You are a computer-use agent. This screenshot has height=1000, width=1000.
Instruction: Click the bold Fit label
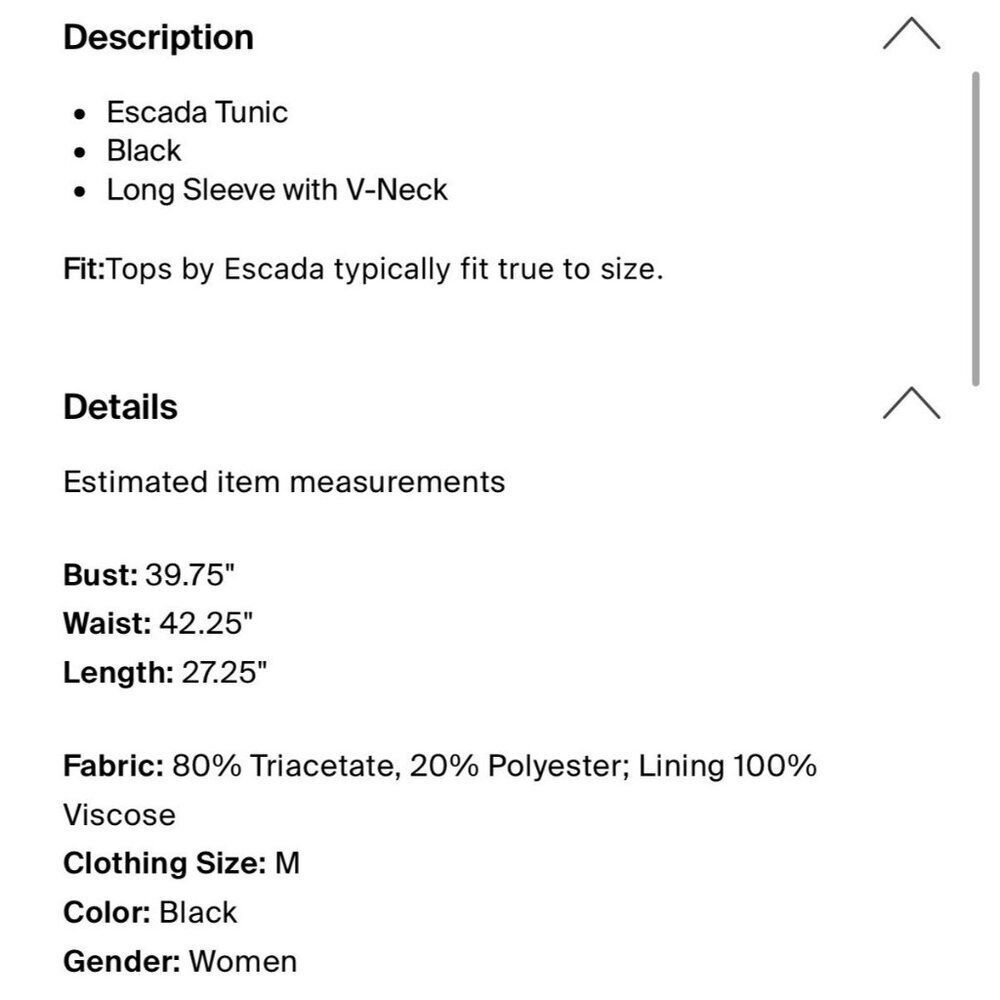pyautogui.click(x=84, y=270)
